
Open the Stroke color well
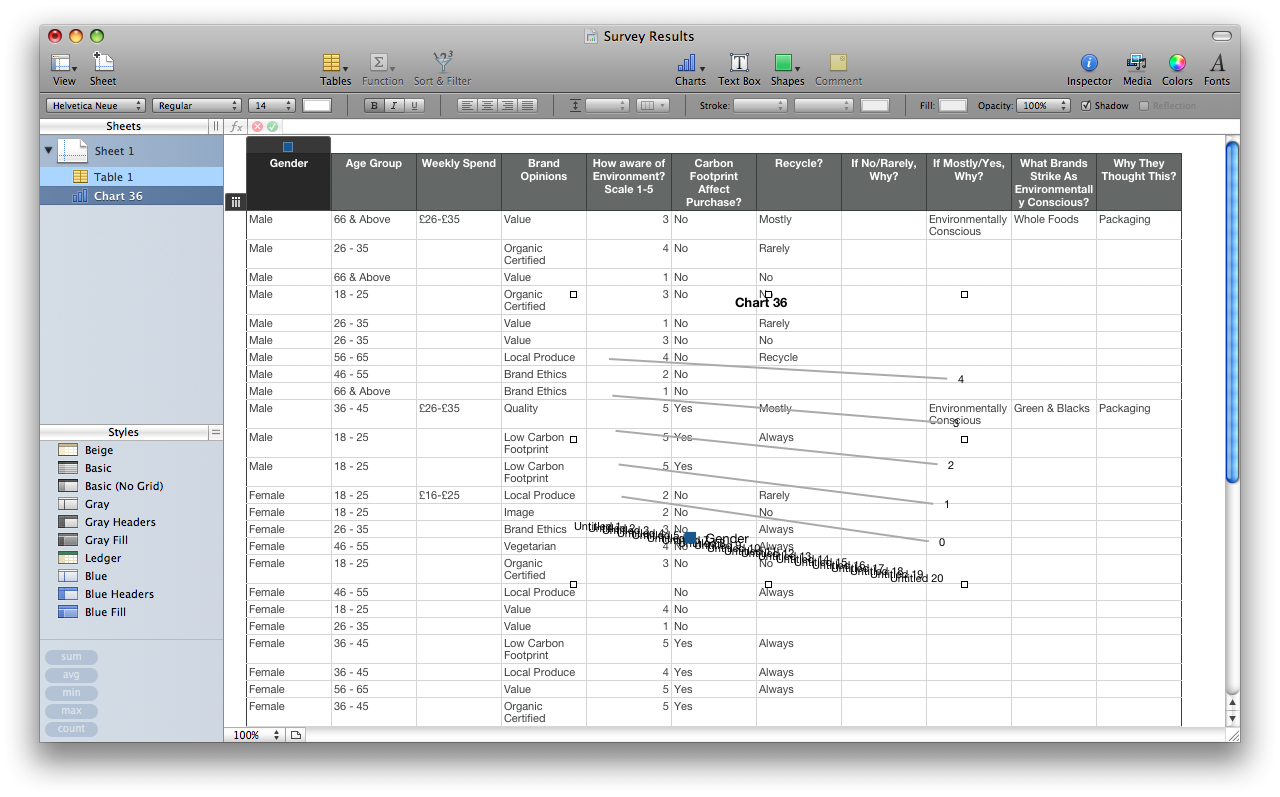(875, 105)
